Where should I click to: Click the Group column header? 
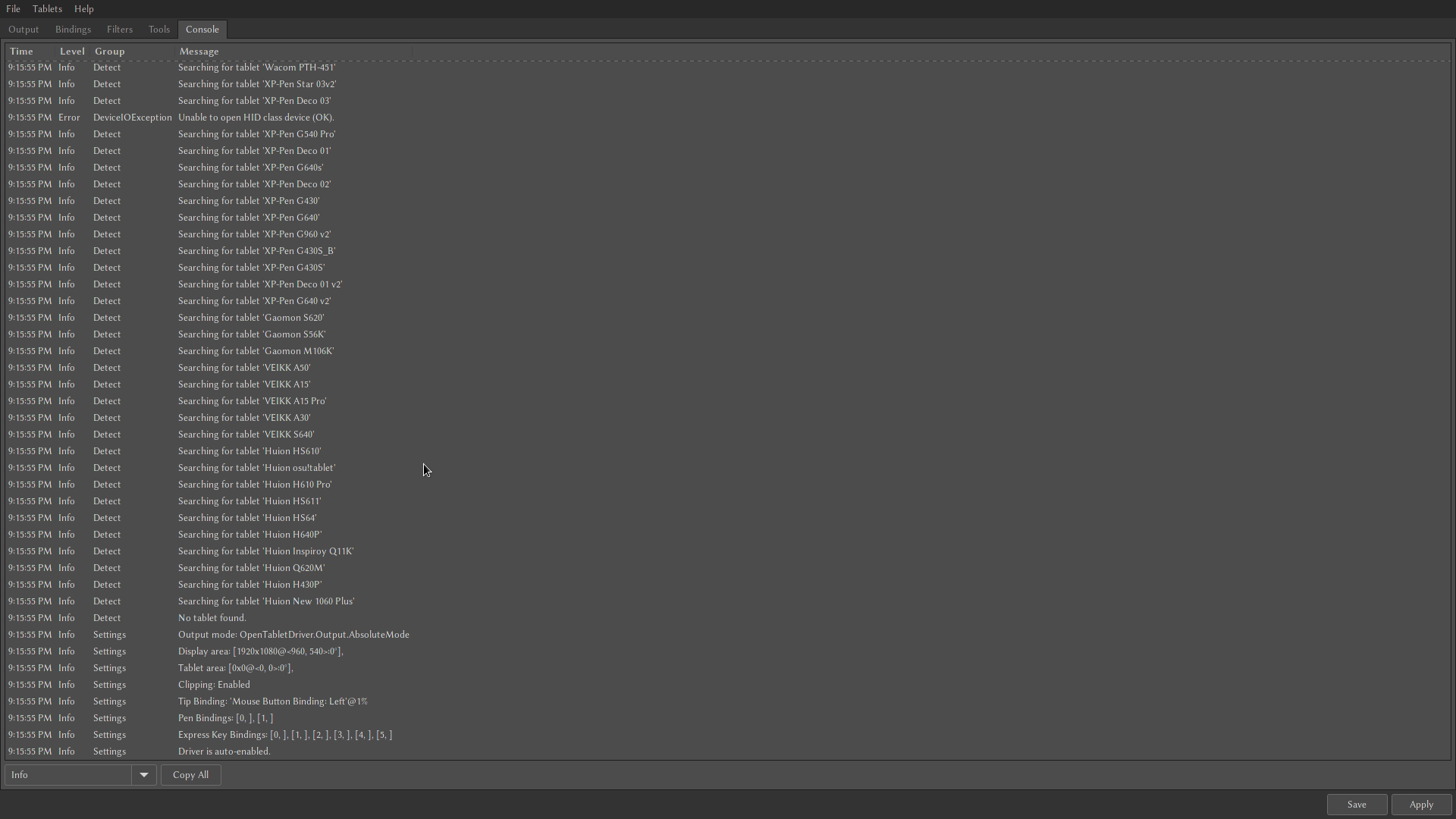click(109, 51)
